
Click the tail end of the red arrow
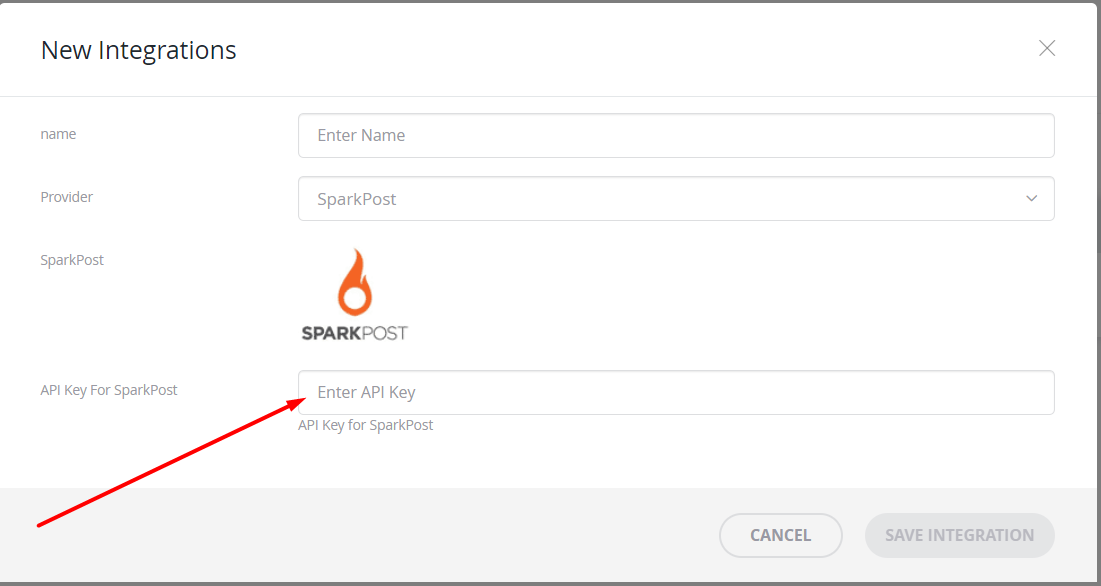[x=41, y=524]
